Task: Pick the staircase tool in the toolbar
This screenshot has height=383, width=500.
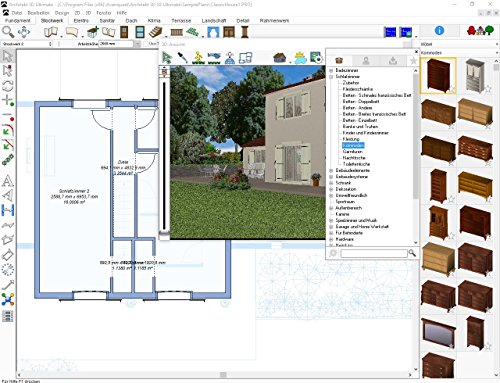Action: [155, 32]
